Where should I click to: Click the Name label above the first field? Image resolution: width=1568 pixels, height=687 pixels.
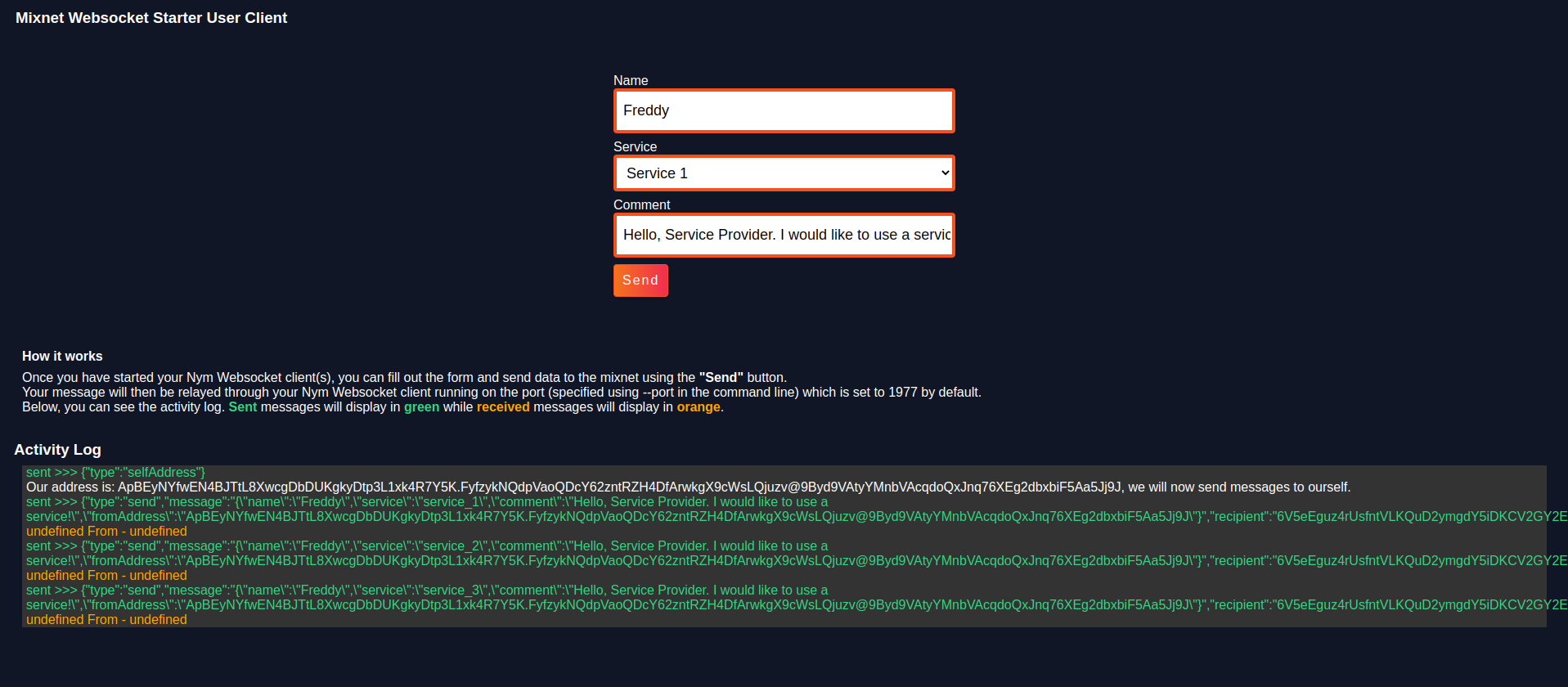click(x=631, y=80)
